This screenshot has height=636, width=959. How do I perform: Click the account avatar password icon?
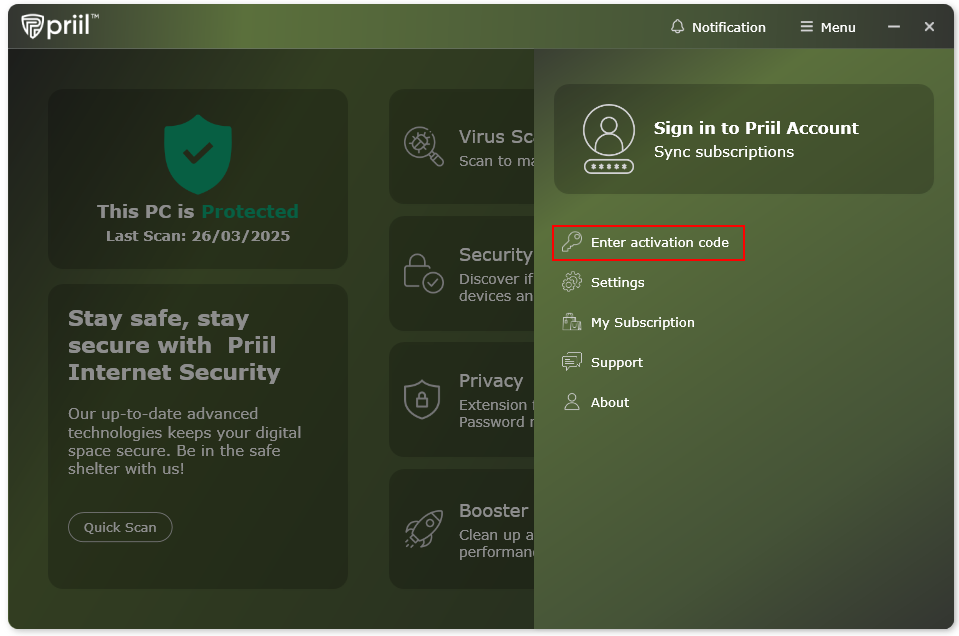(608, 139)
